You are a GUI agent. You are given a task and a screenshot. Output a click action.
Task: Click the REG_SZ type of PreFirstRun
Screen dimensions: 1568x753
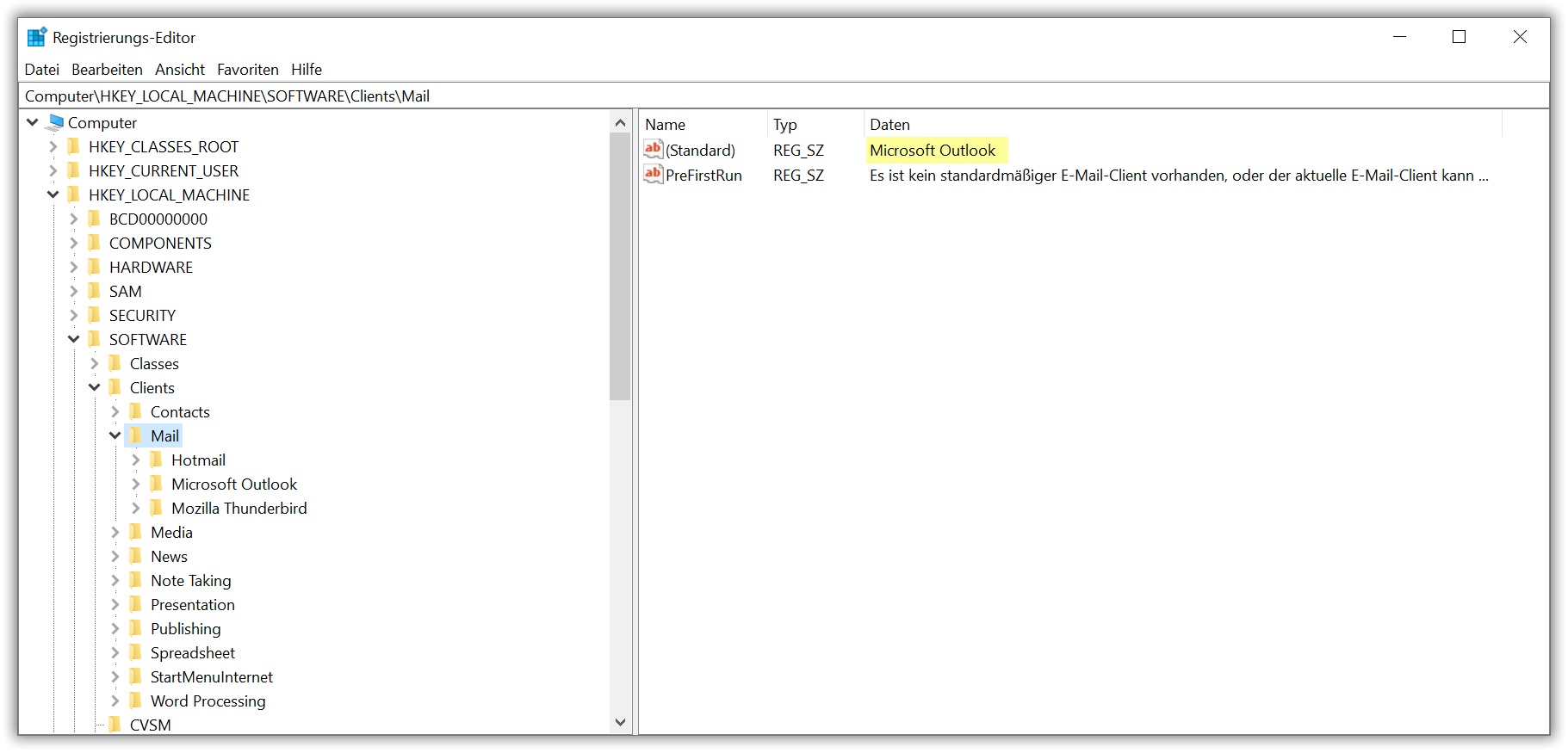pos(798,175)
